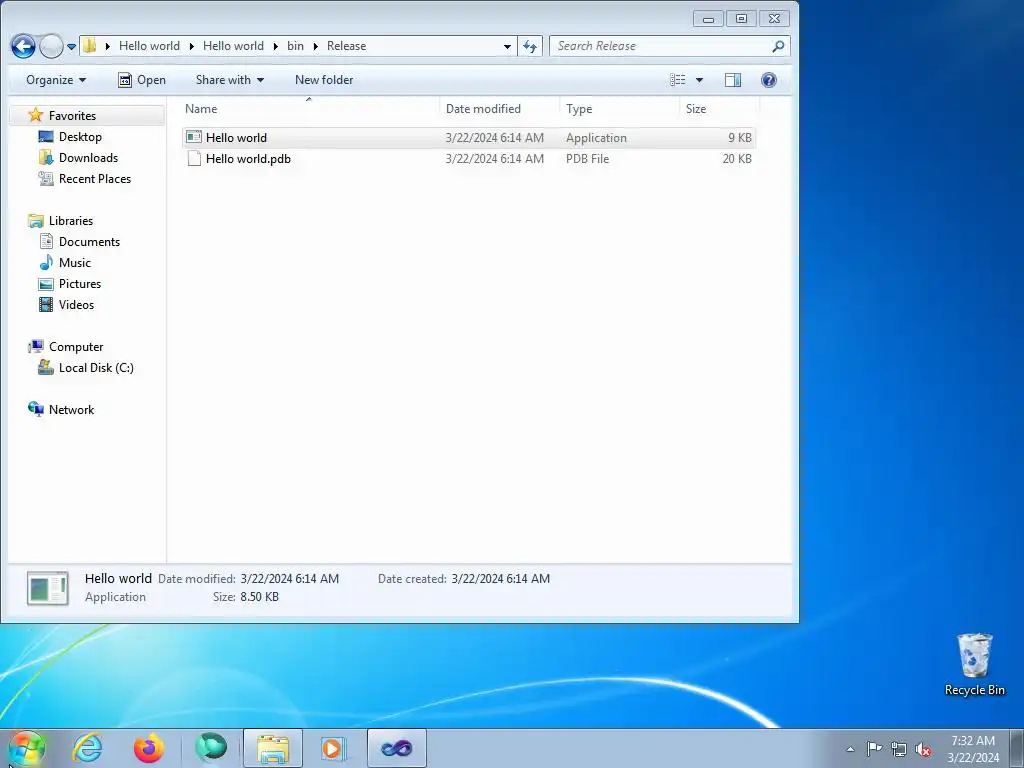Click the network tray icon

(x=899, y=749)
